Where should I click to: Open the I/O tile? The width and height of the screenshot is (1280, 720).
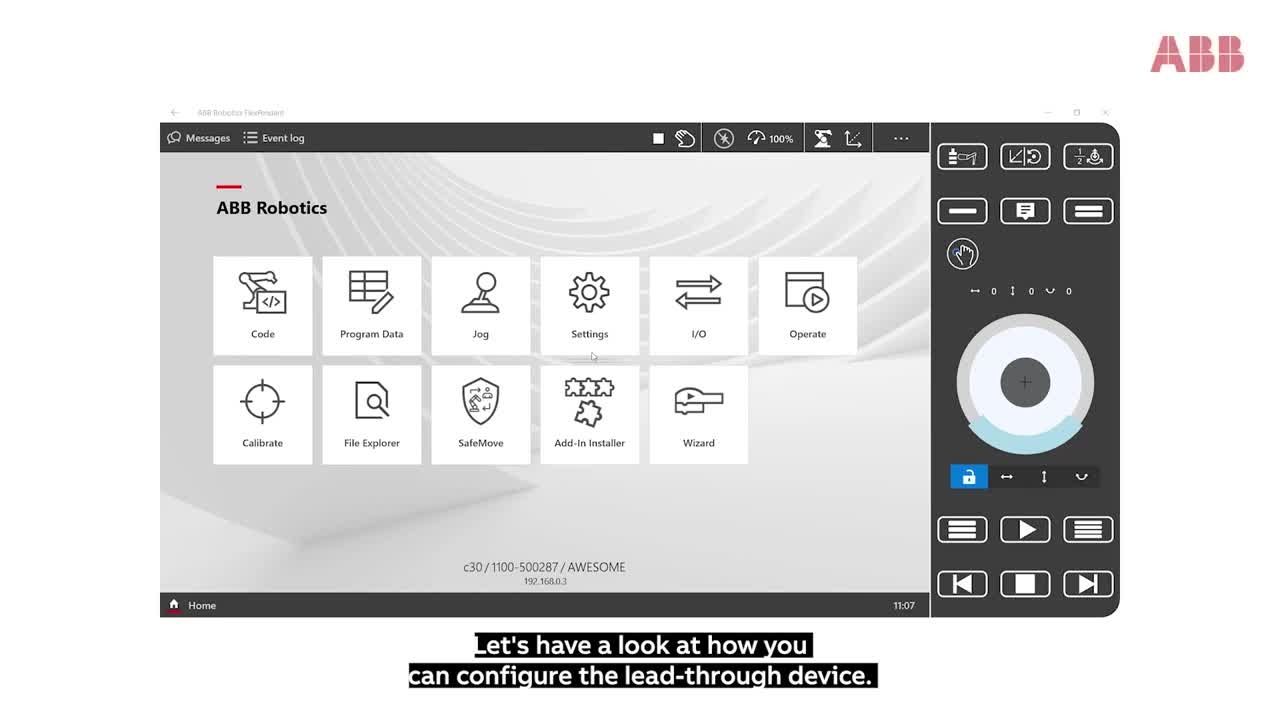coord(699,306)
